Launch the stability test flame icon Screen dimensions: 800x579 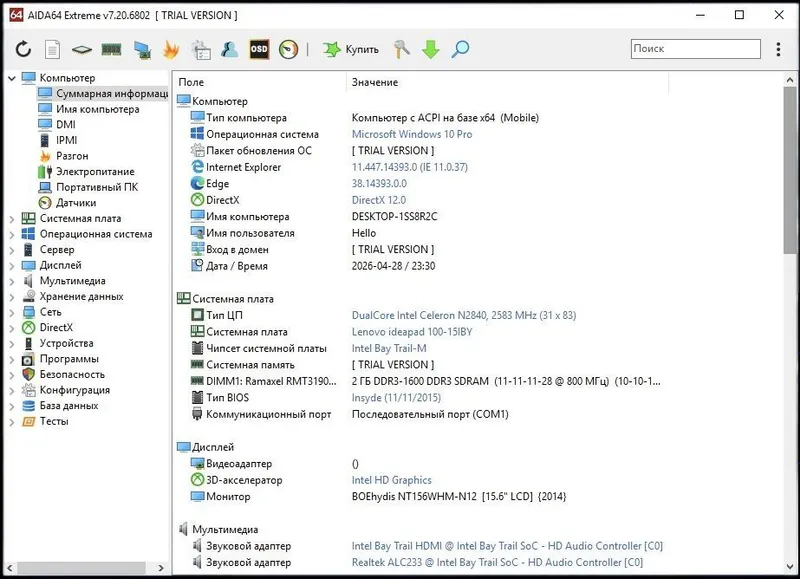point(171,49)
